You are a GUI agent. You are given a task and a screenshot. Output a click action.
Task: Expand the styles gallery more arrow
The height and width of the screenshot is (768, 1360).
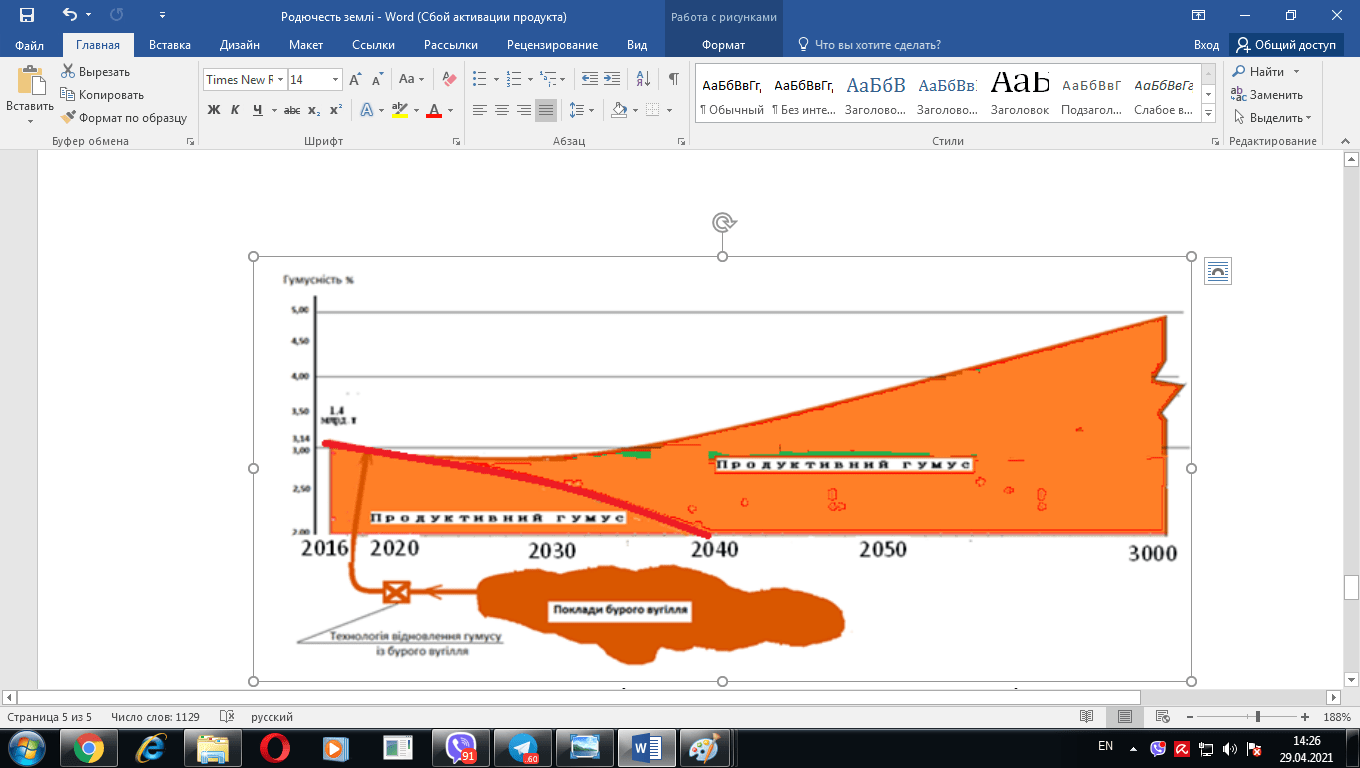[1208, 114]
